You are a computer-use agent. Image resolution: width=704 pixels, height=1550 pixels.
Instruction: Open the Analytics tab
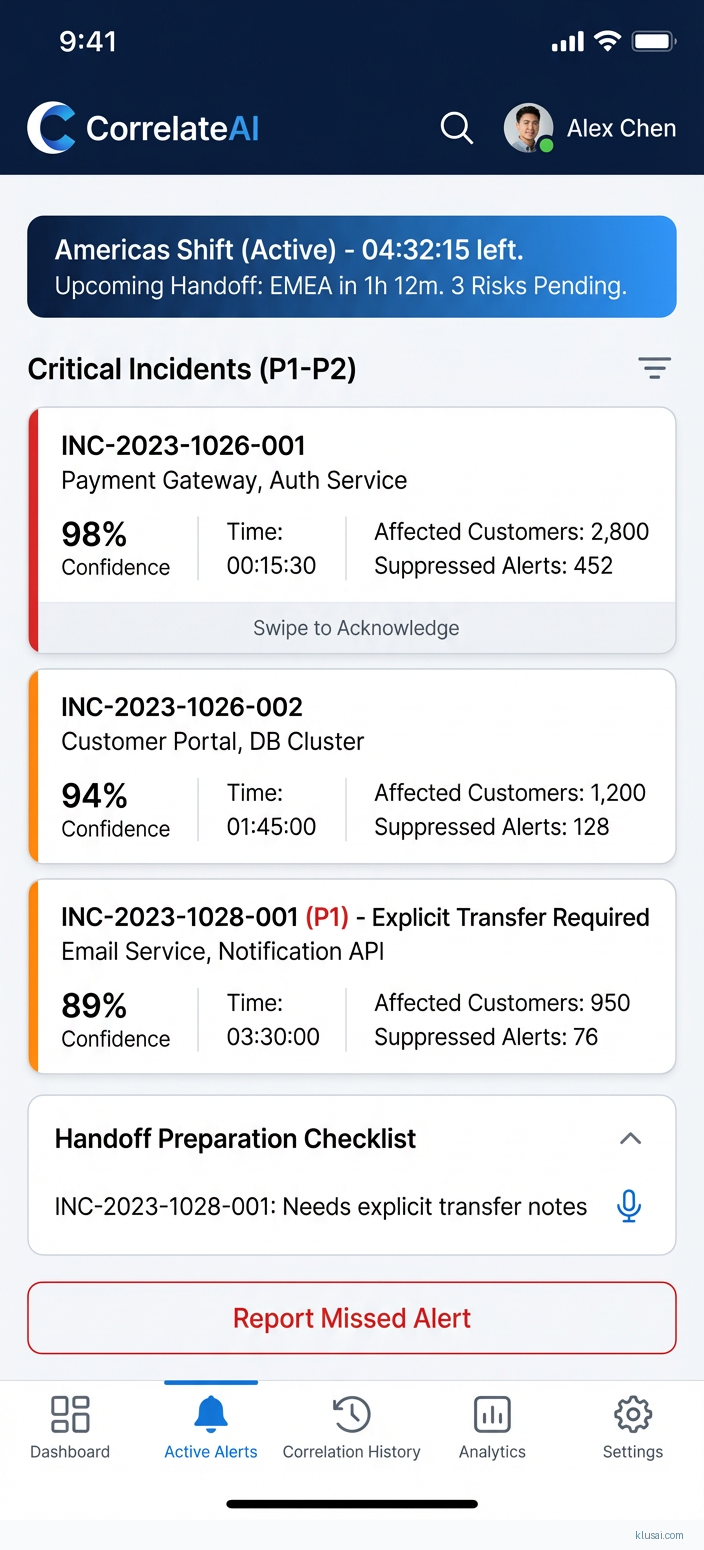click(x=492, y=1427)
